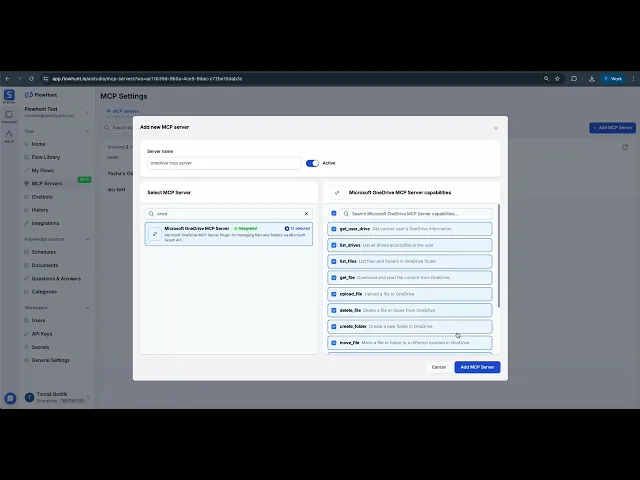The width and height of the screenshot is (640, 480).
Task: Uncheck the get_user_drive capability
Action: (x=334, y=229)
